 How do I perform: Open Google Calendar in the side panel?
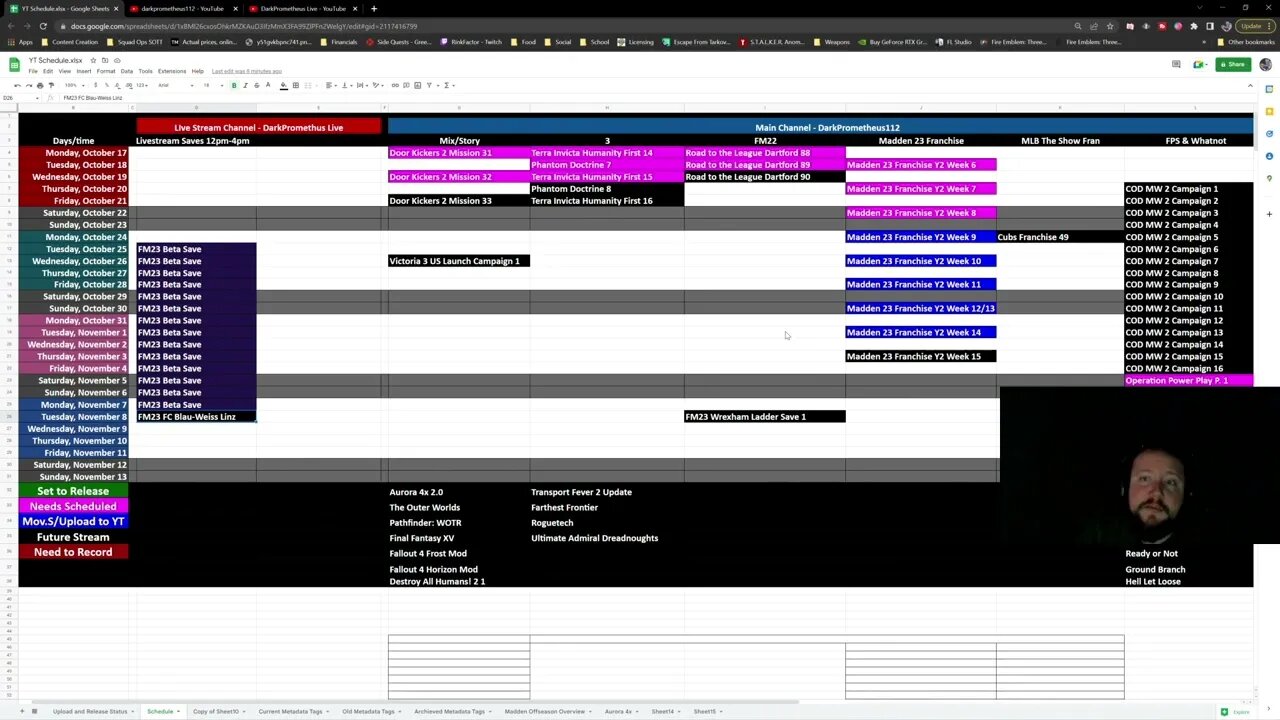1269,89
